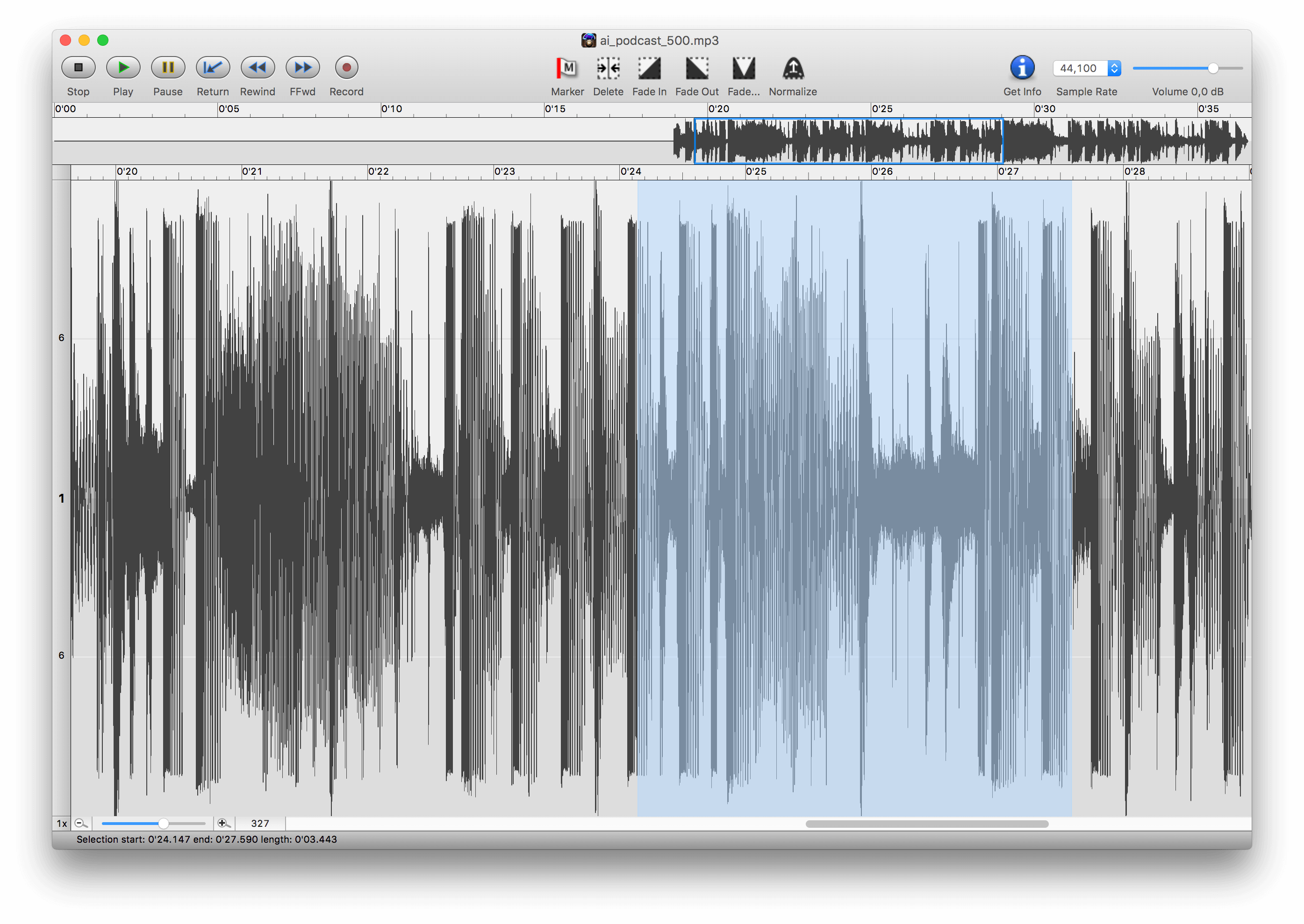Click the 0'22 mark on detail ruler
1304x924 pixels.
379,171
